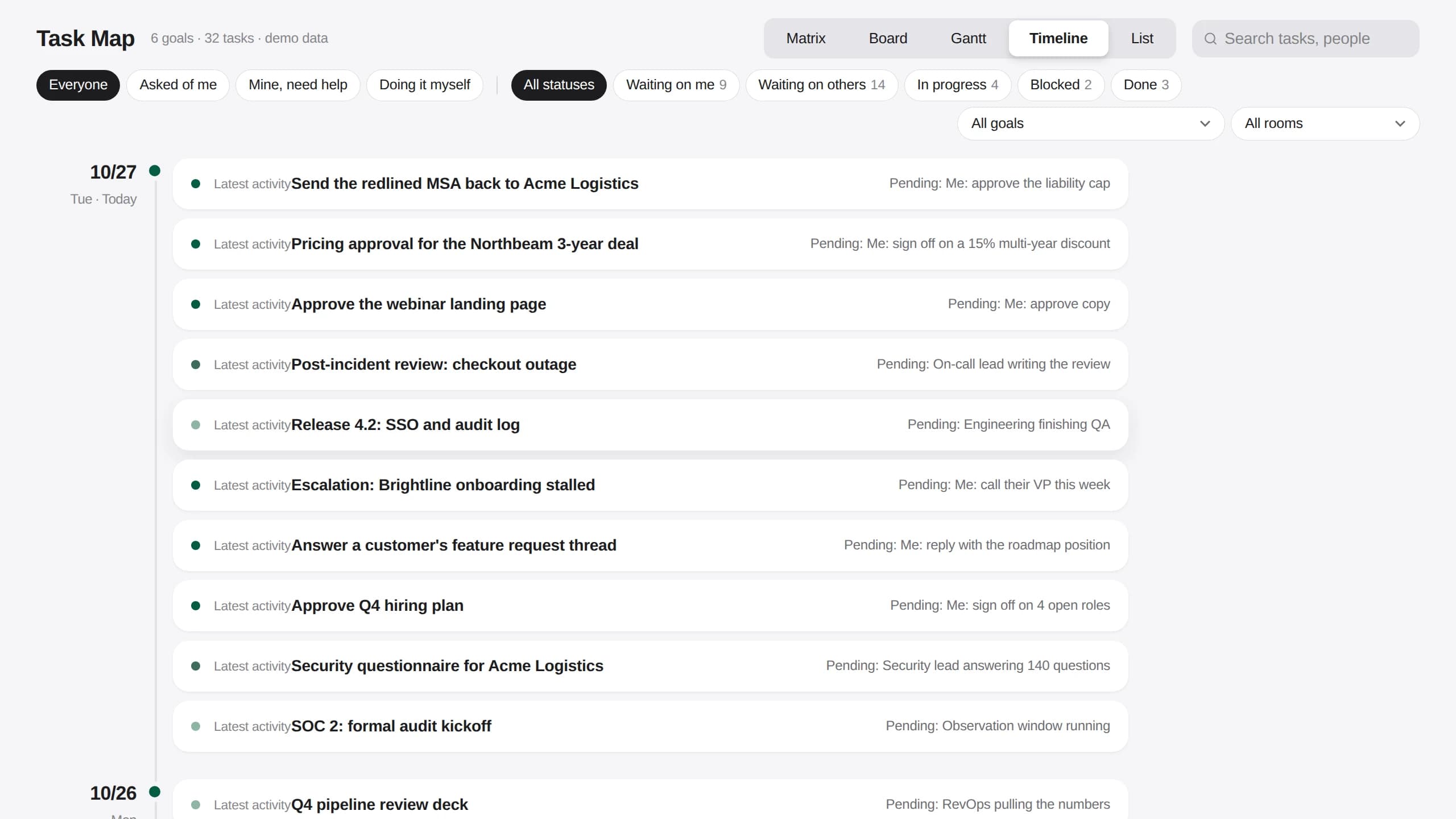Screen dimensions: 1456x819
Task: Click status dot of Security questionnaire row
Action: pyautogui.click(x=196, y=666)
